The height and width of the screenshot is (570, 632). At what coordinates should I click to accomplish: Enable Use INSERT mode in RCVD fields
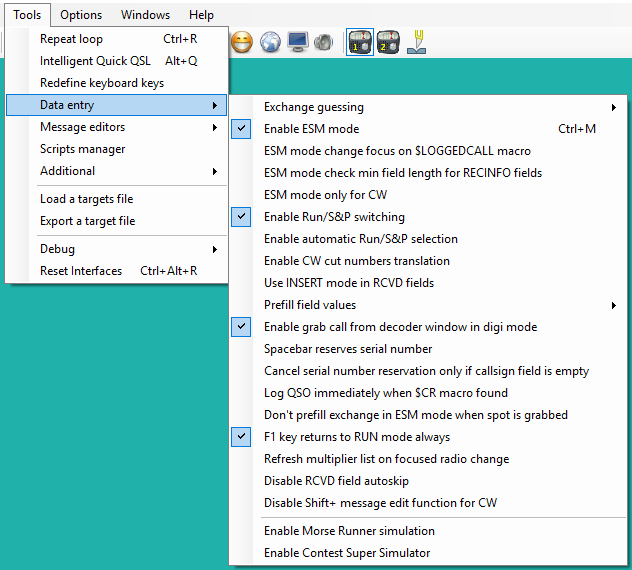(428, 283)
